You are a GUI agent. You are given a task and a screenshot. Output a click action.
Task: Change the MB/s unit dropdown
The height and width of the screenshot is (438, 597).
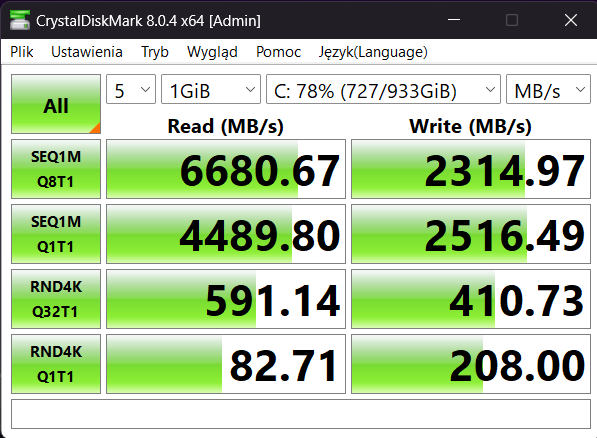548,89
